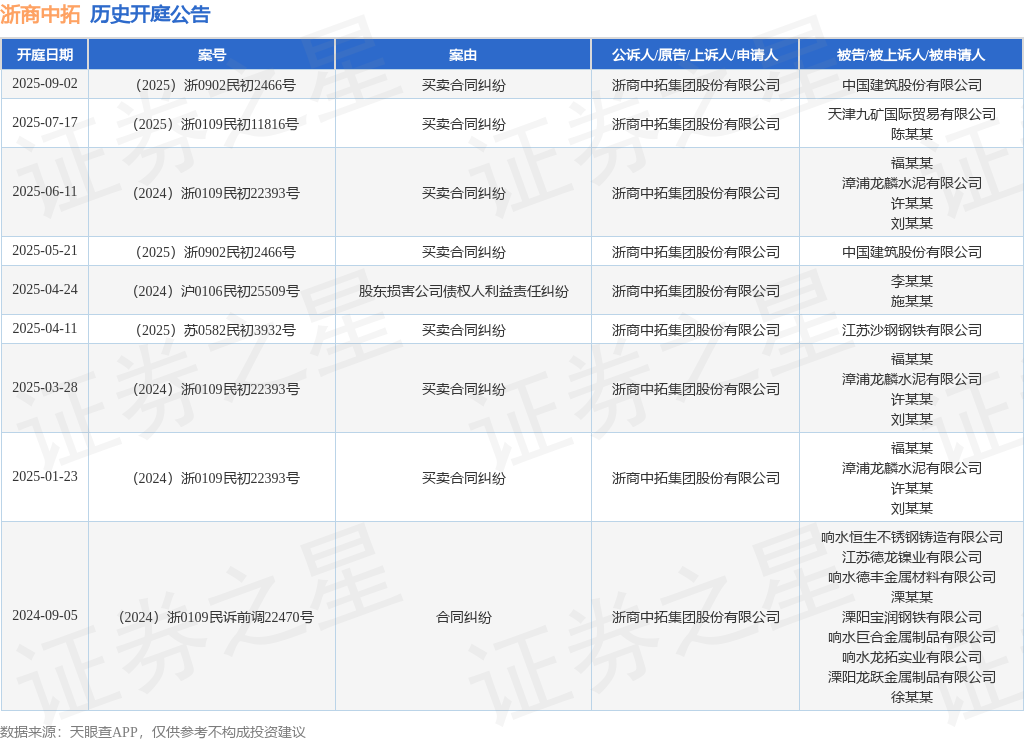
Task: Click defendant 江苏德龙镍业有限公司
Action: pos(911,557)
